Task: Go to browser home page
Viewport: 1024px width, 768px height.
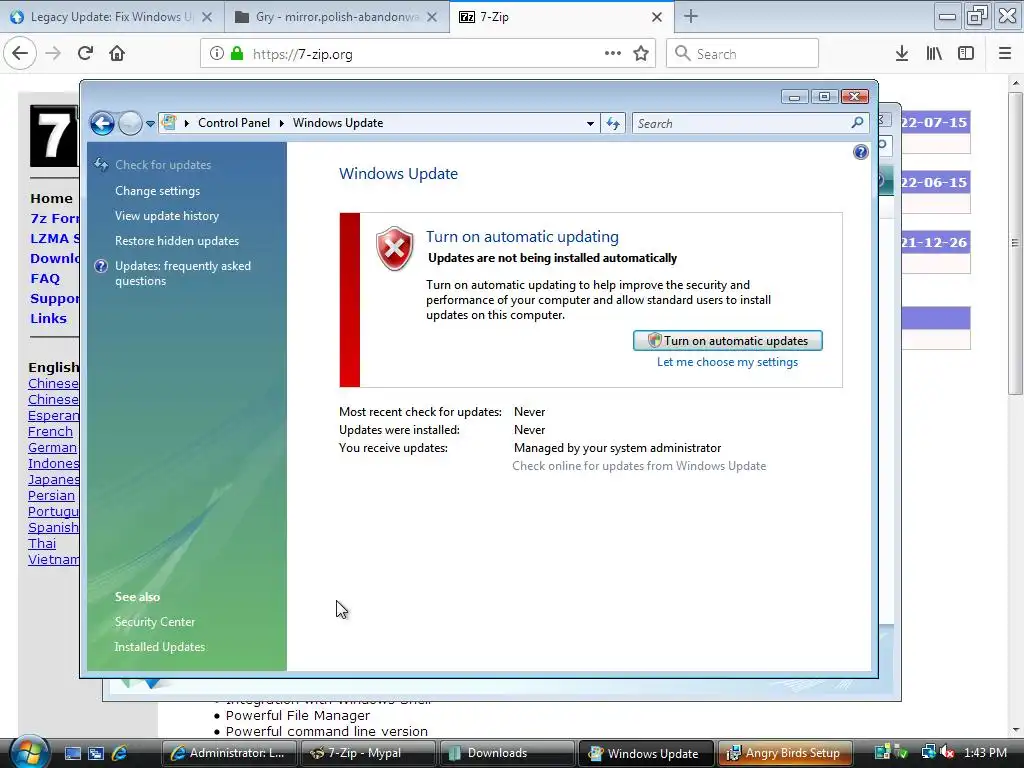Action: (x=117, y=53)
